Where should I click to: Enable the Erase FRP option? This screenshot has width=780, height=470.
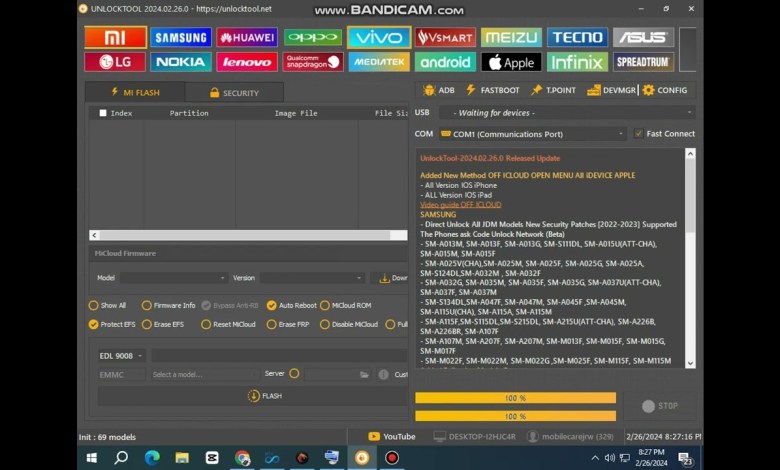pyautogui.click(x=288, y=324)
